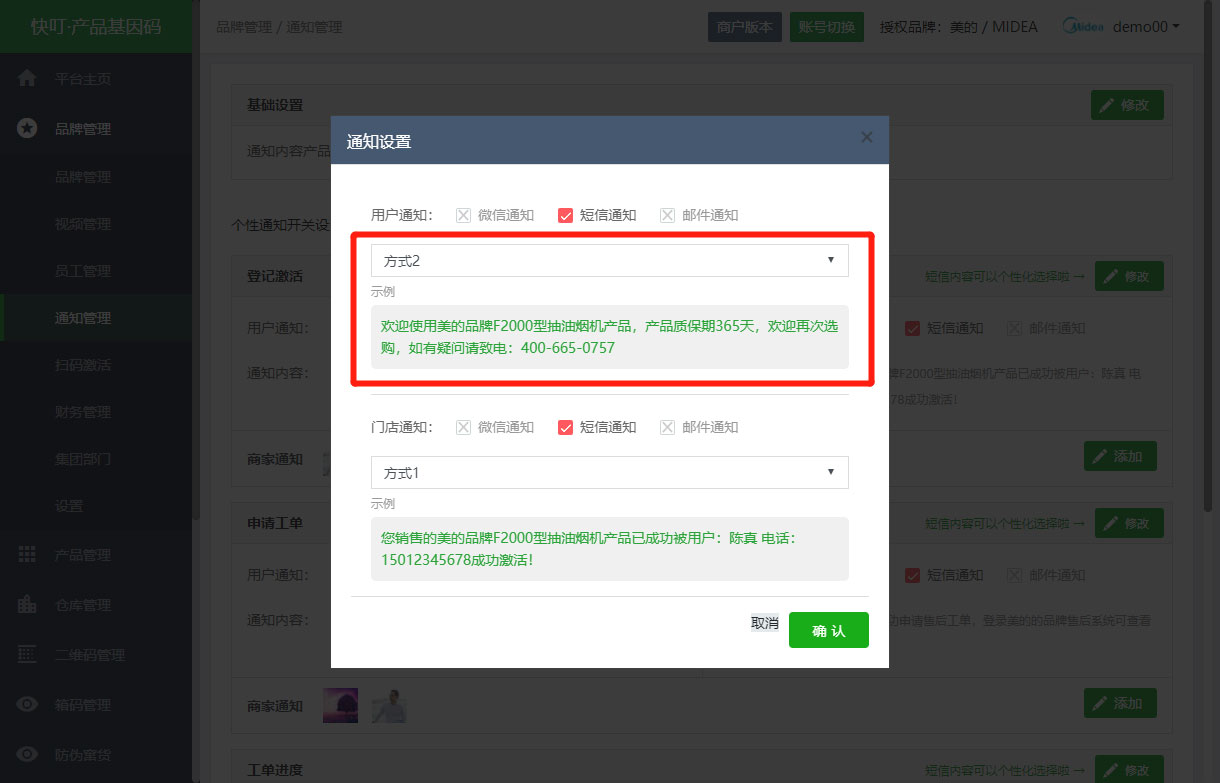Toggle 微信通知 under 门店通知 in dialog
The height and width of the screenshot is (783, 1220).
(463, 427)
